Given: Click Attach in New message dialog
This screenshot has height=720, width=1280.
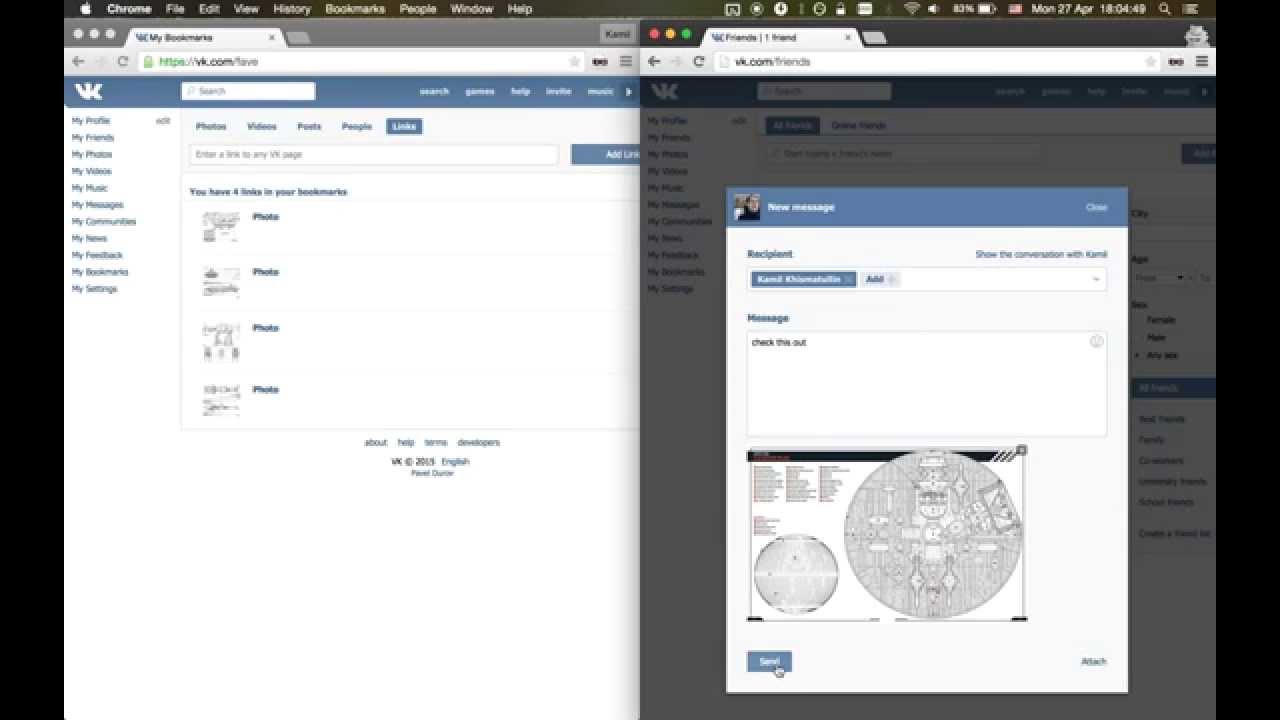Looking at the screenshot, I should [1094, 661].
